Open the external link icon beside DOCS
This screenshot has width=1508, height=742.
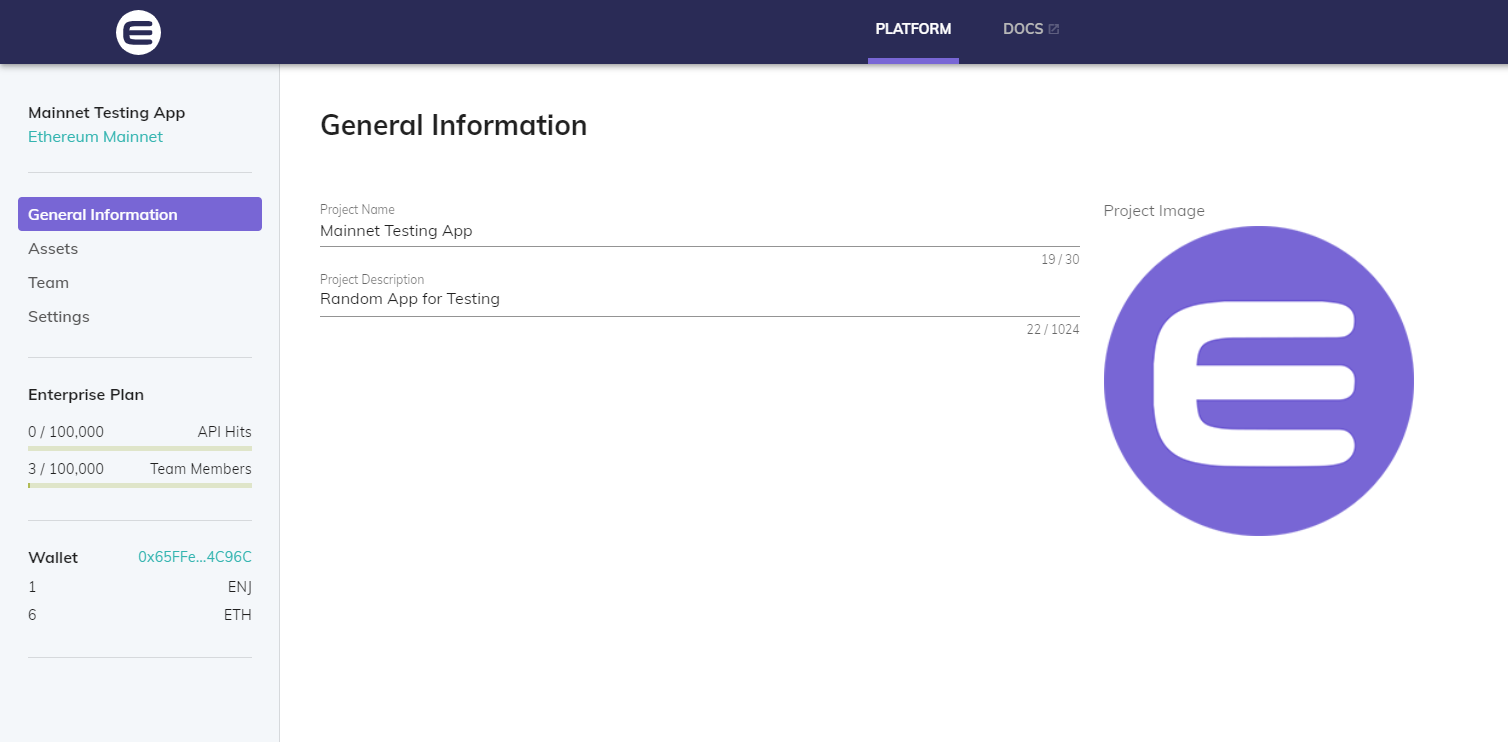pos(1054,30)
